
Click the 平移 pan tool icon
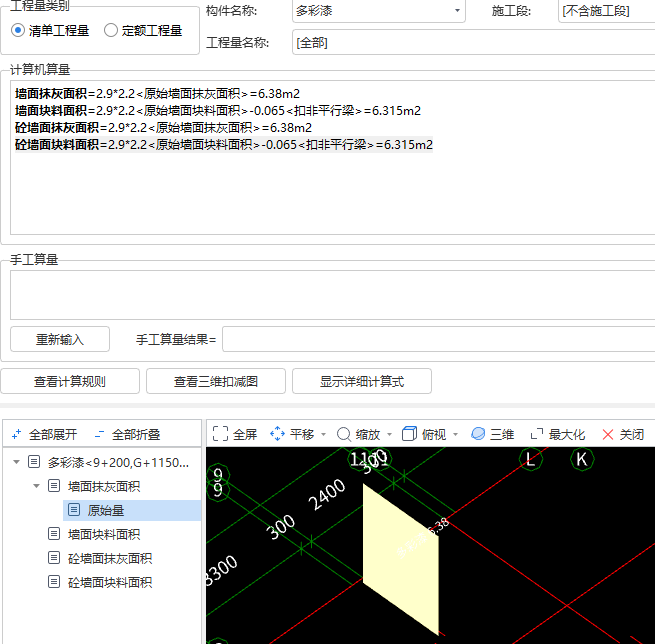[277, 434]
